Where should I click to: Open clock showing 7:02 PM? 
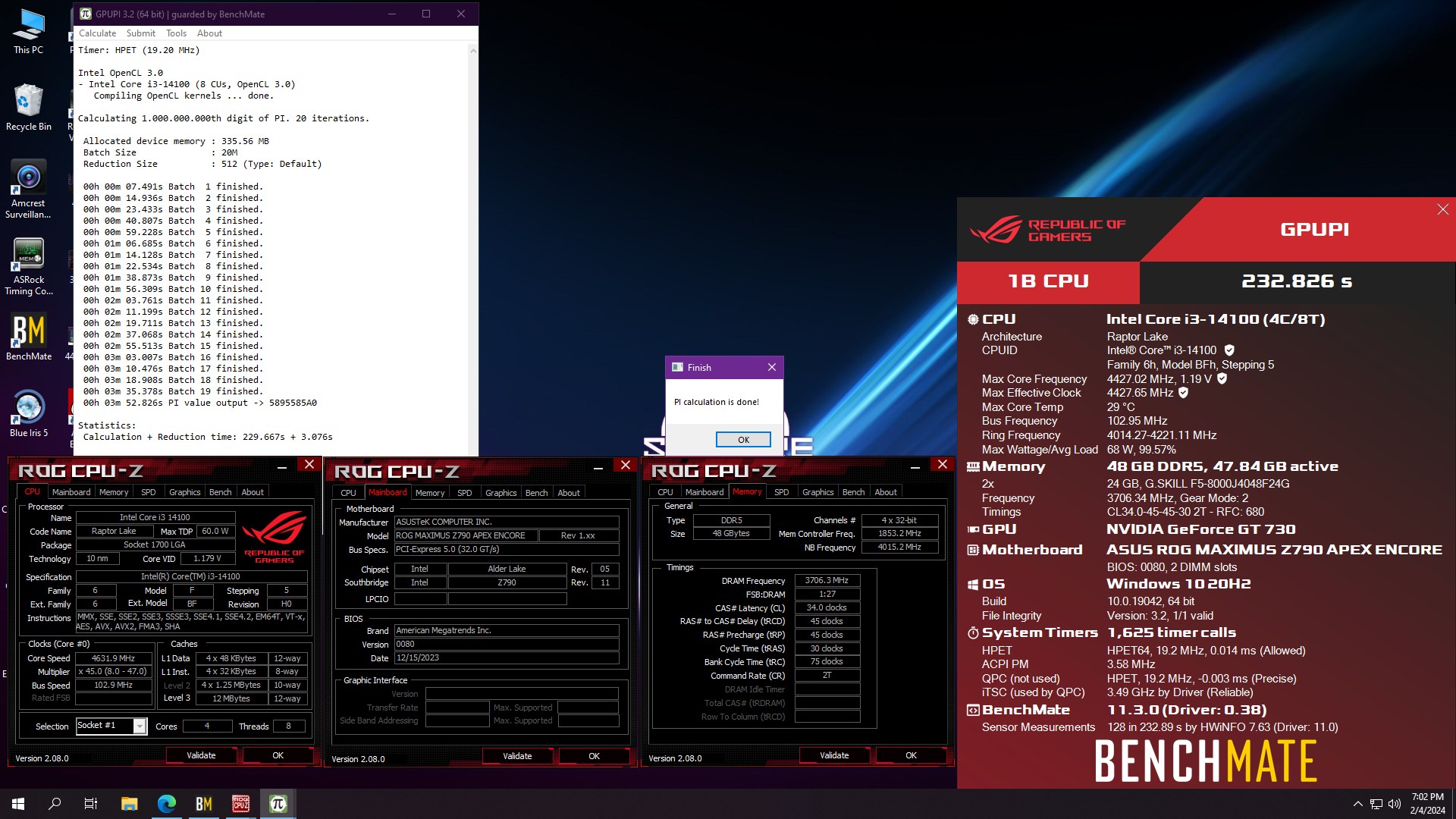[x=1427, y=804]
